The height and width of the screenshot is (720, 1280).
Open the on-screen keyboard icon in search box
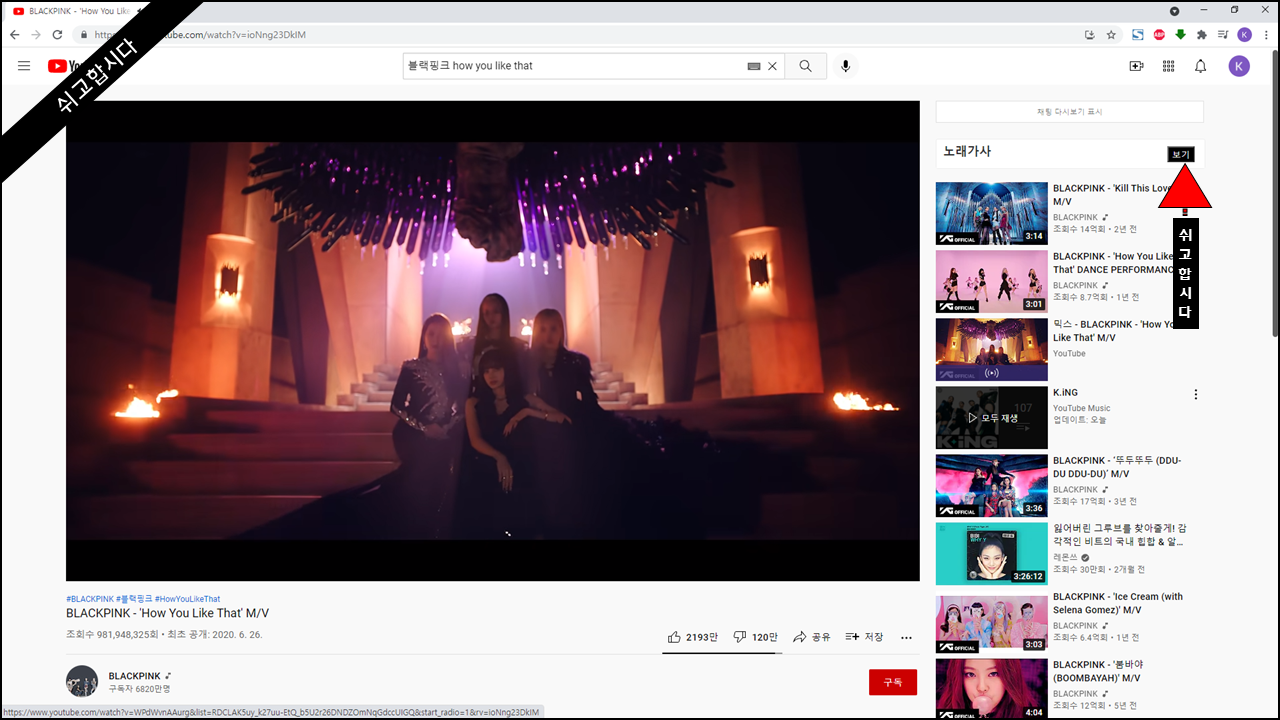(754, 66)
